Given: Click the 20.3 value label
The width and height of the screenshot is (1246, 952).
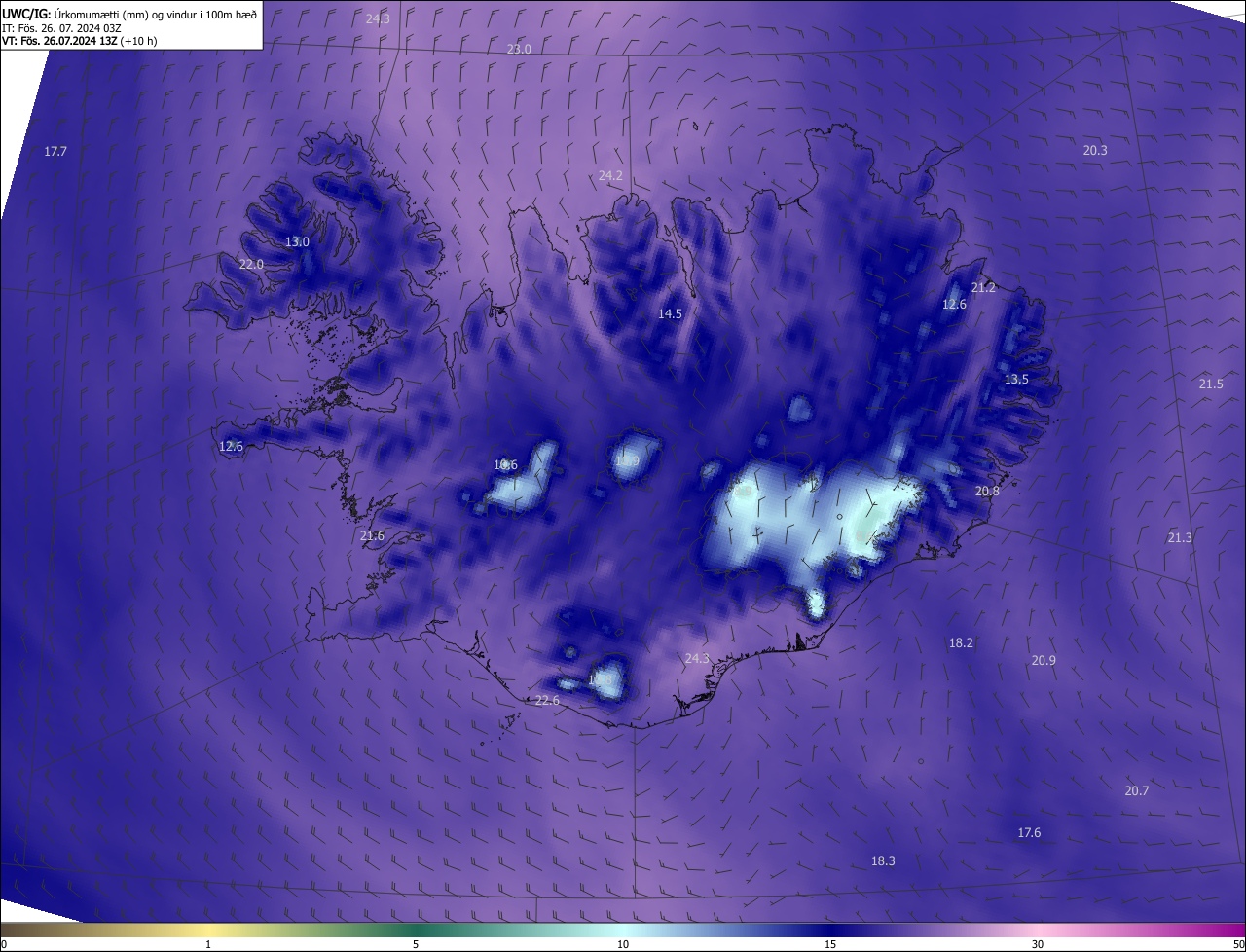Looking at the screenshot, I should (x=1095, y=151).
